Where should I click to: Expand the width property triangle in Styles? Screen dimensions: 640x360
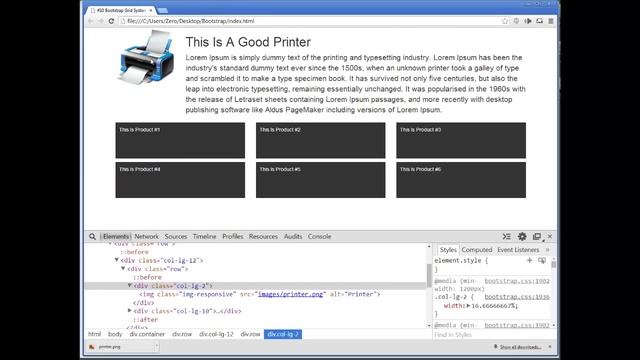coord(469,305)
